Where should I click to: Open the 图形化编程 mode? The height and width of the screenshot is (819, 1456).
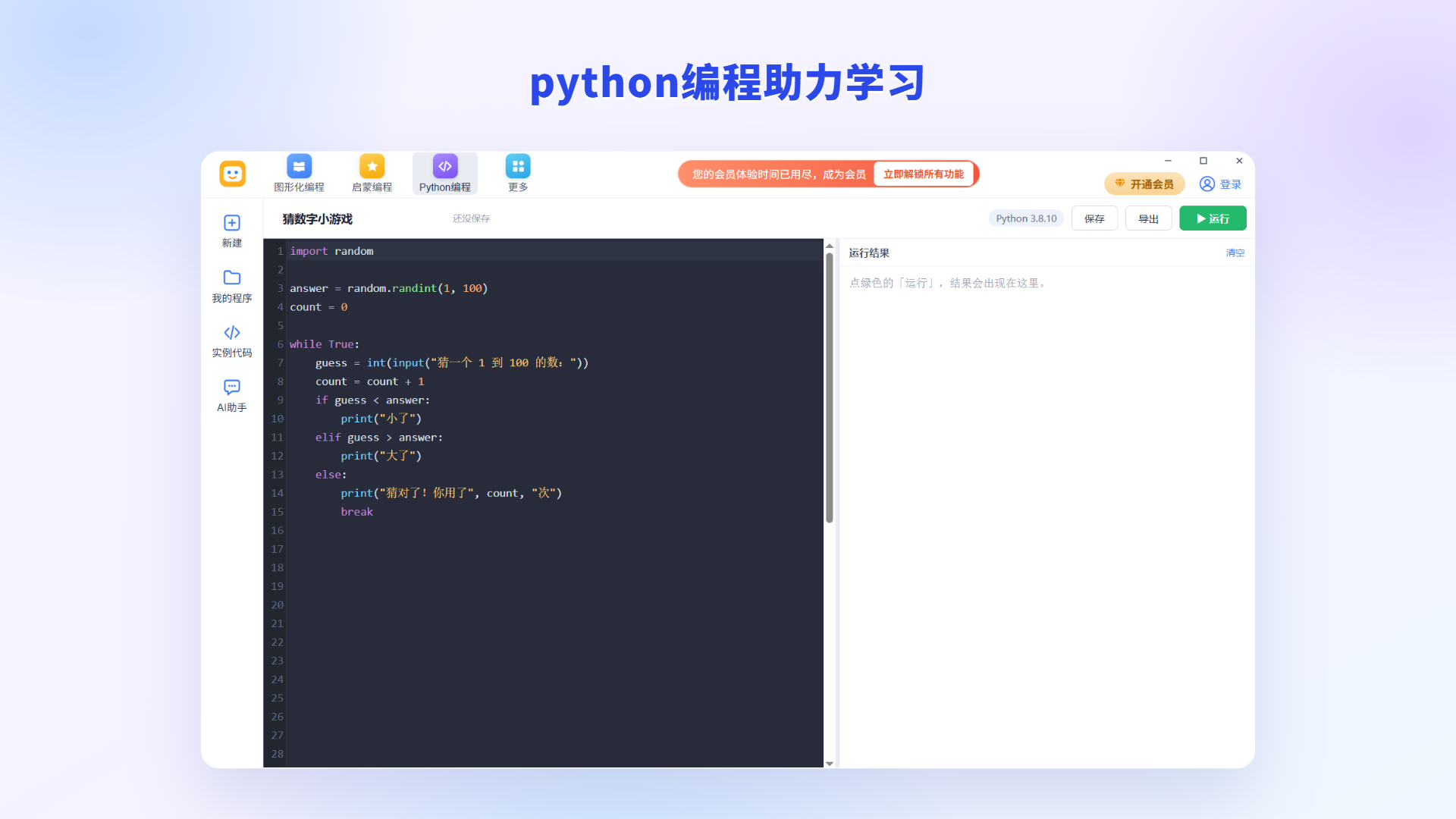(x=299, y=174)
